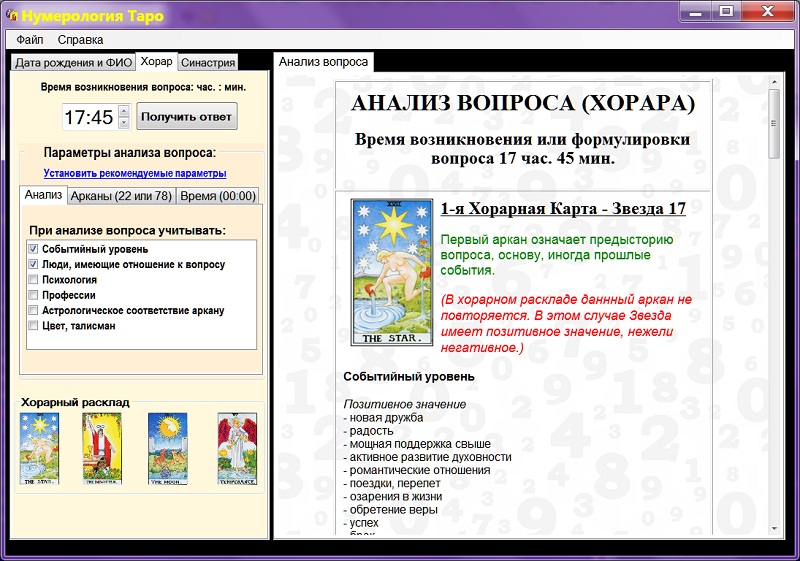This screenshot has width=800, height=561.
Task: Select the Анализ вопроса tab
Action: pyautogui.click(x=323, y=62)
